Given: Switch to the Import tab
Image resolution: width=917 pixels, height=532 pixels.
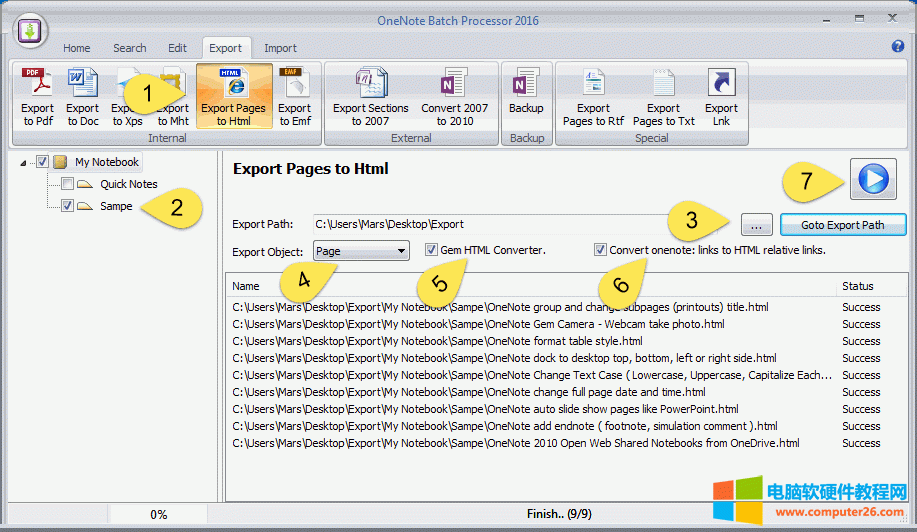Looking at the screenshot, I should coord(280,48).
